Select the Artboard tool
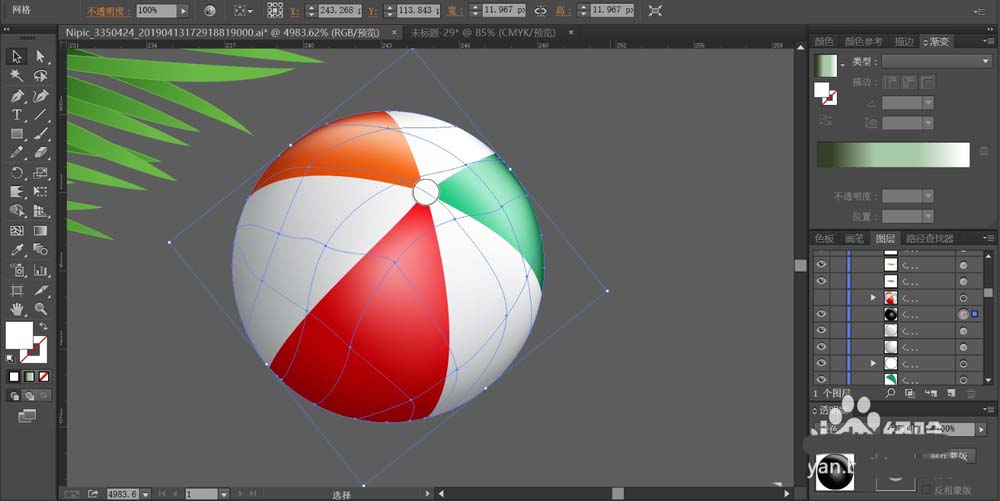The height and width of the screenshot is (501, 1000). tap(17, 290)
